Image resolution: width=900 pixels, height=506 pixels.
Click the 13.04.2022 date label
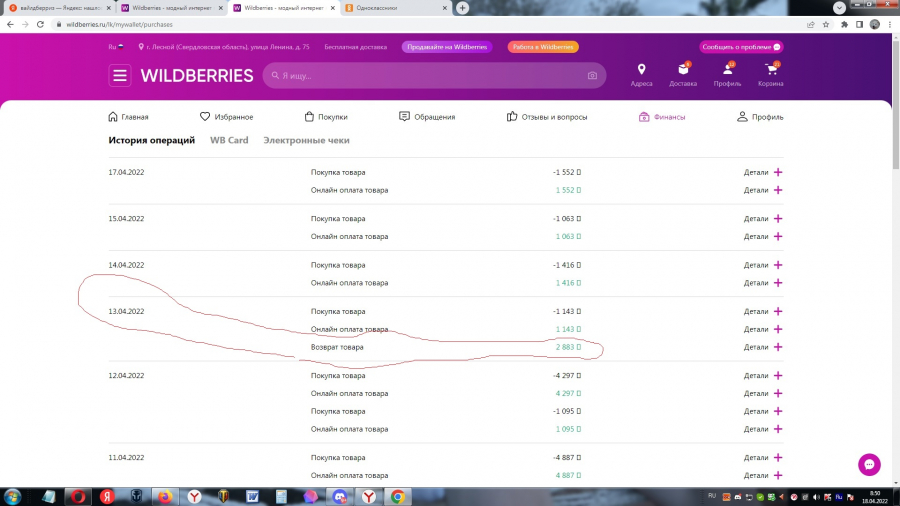point(126,312)
